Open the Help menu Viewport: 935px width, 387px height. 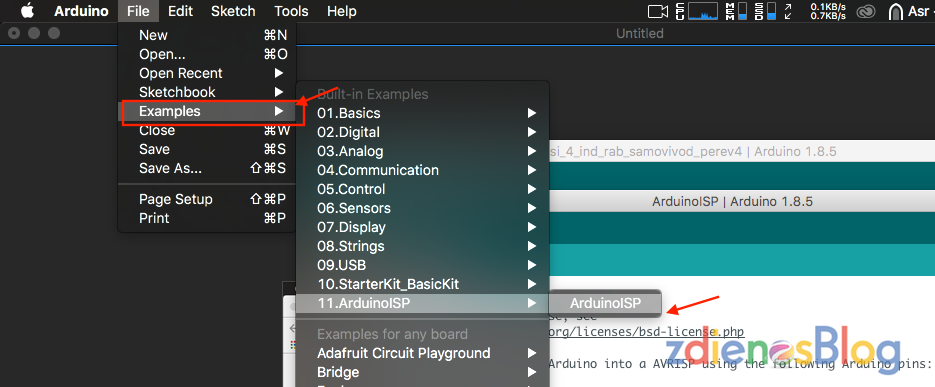[342, 11]
